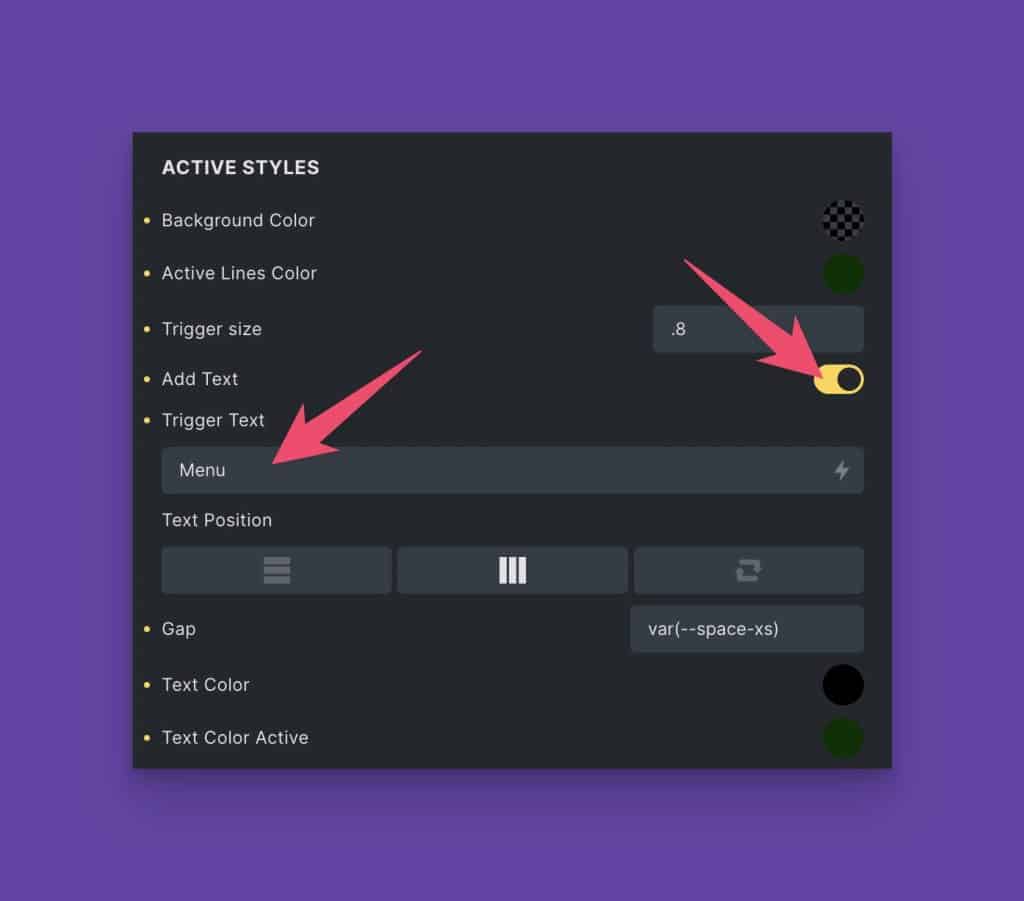Viewport: 1024px width, 901px height.
Task: Click the Trigger size value field
Action: tap(758, 329)
